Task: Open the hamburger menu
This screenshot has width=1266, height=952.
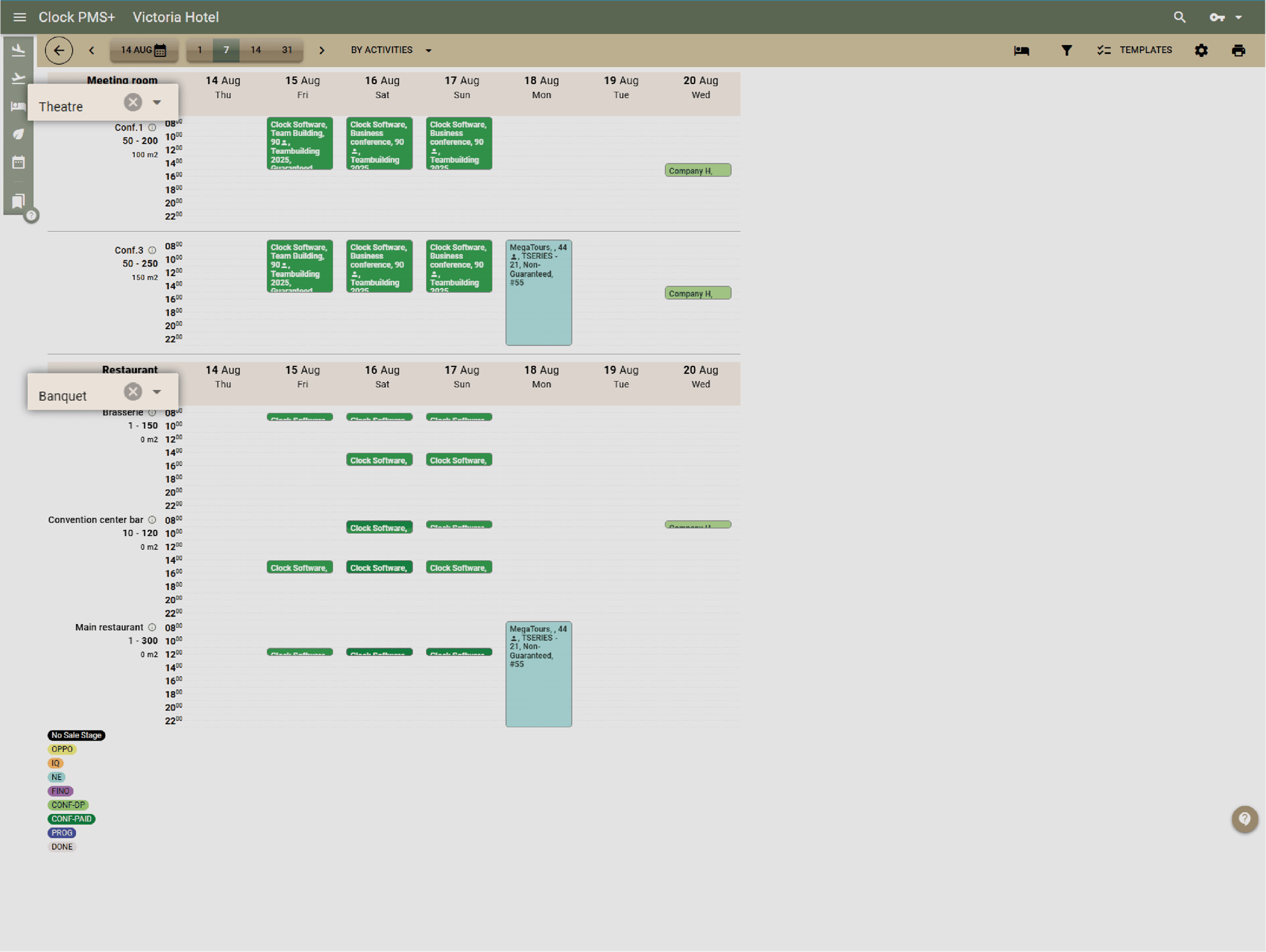Action: 20,17
